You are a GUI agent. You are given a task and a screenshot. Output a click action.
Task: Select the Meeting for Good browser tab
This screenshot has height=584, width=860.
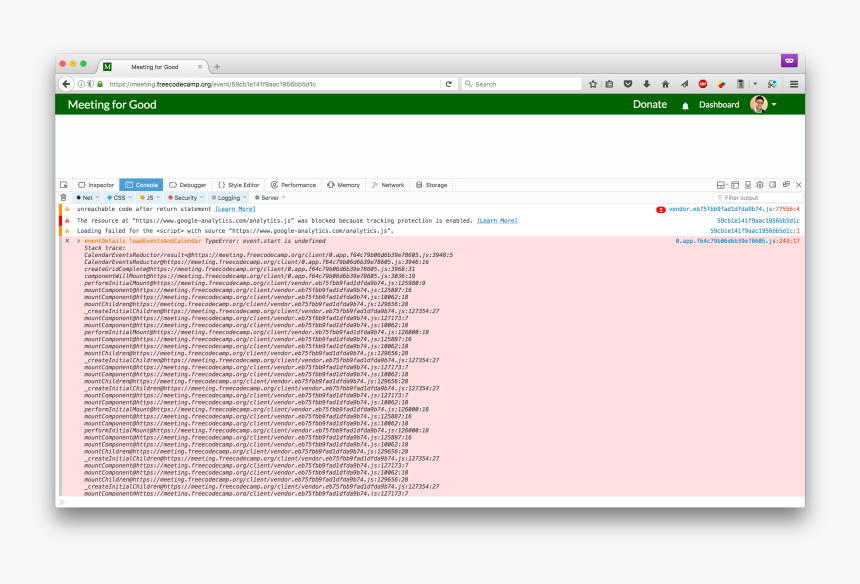154,66
